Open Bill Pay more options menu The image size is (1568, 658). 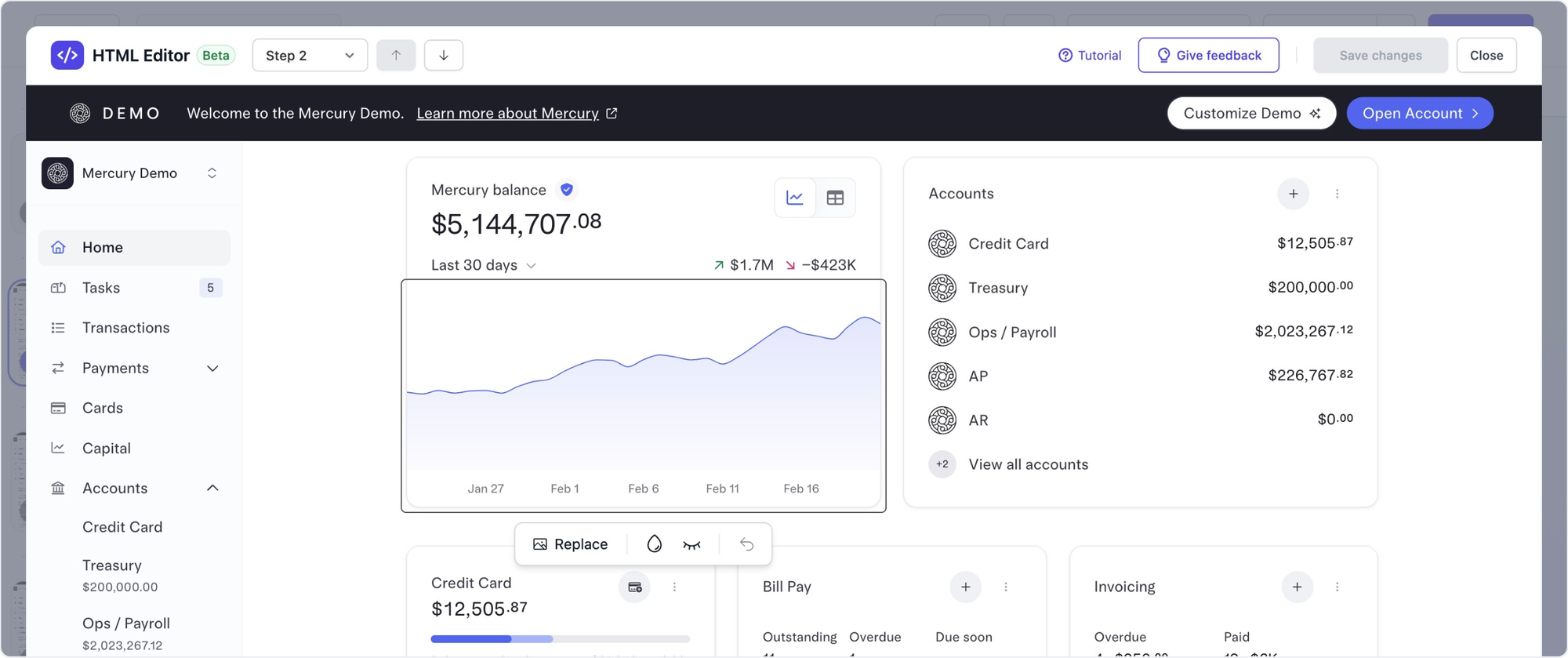click(x=1006, y=587)
